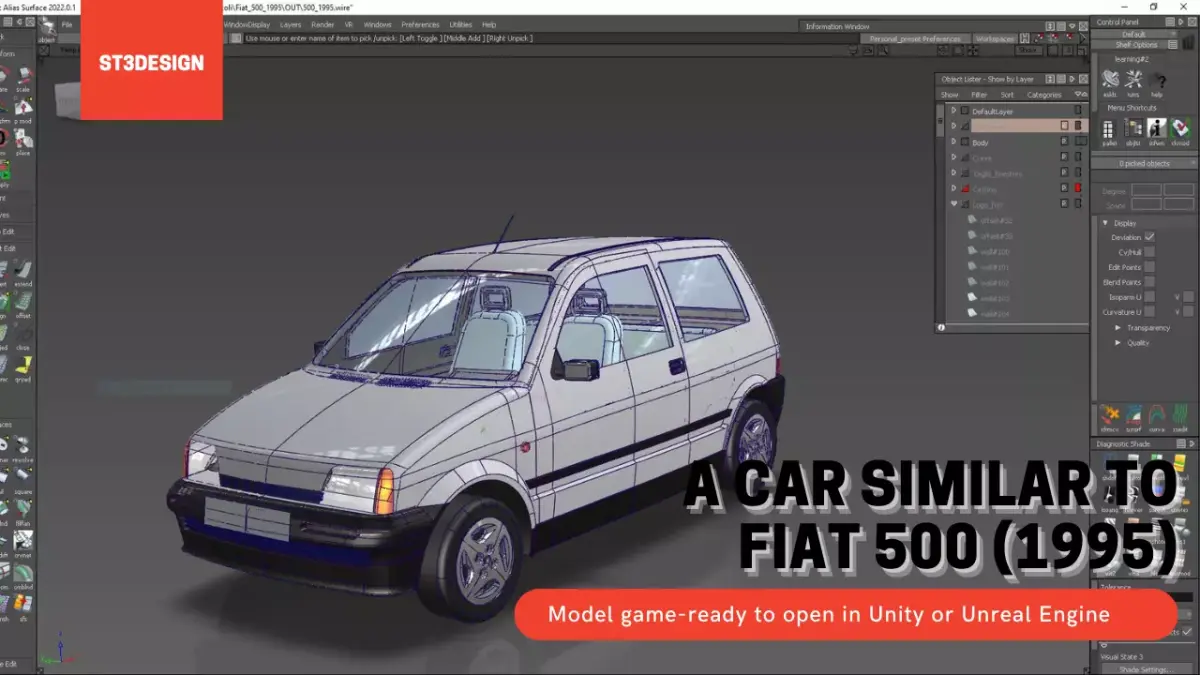Open Object Lister Sort menu
Image resolution: width=1200 pixels, height=675 pixels.
1007,95
